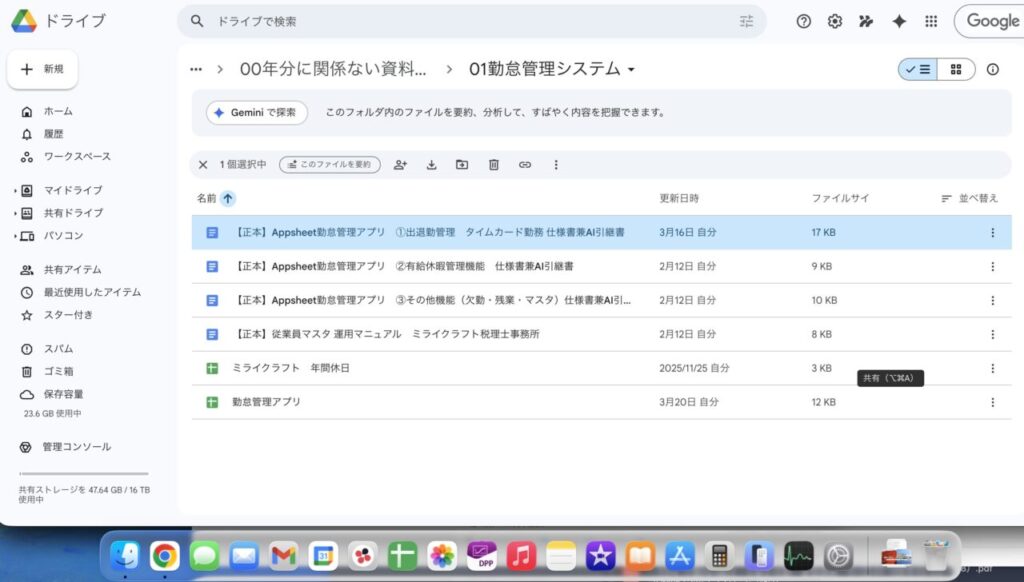Open the help icon in the header
The image size is (1024, 582).
803,20
